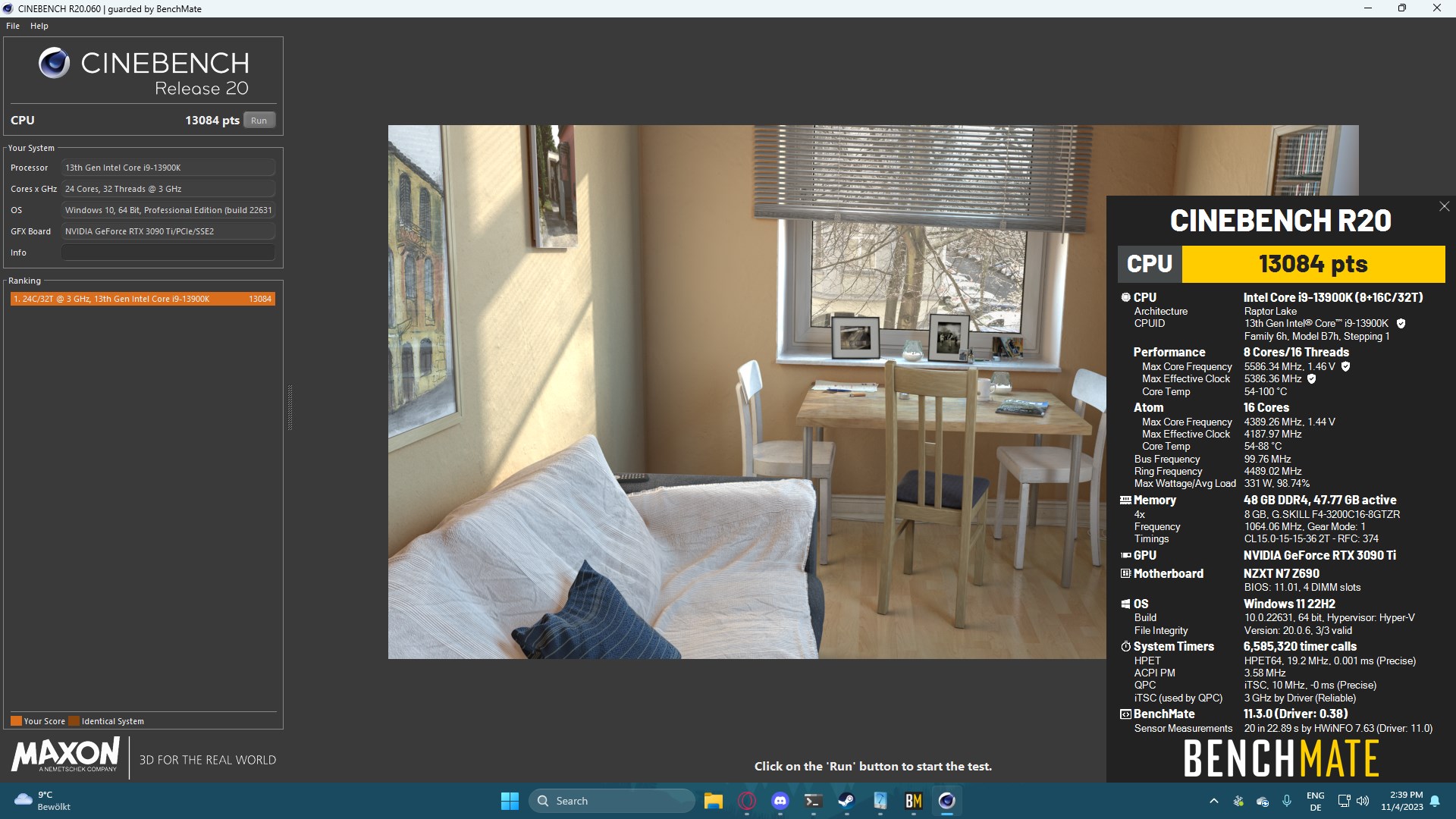Open the weather widget showing 9°C

[x=43, y=801]
